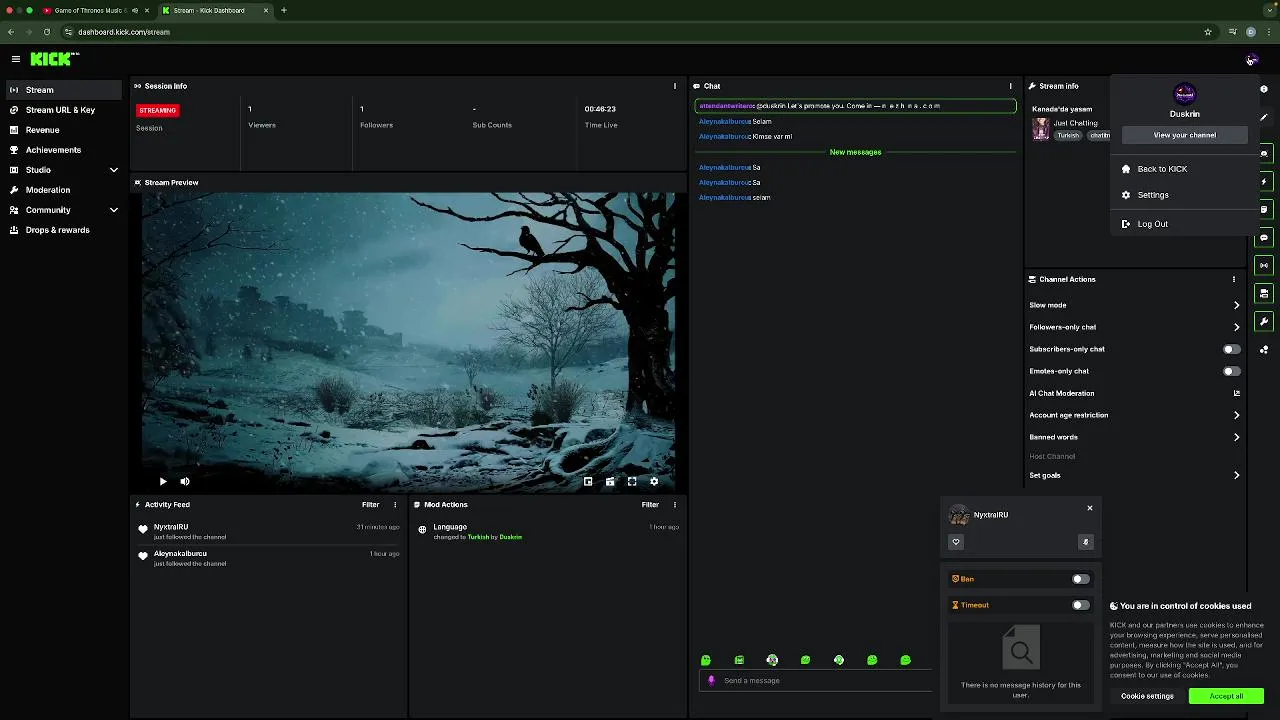The height and width of the screenshot is (720, 1280).
Task: Toggle theater mode on stream preview
Action: coord(610,482)
